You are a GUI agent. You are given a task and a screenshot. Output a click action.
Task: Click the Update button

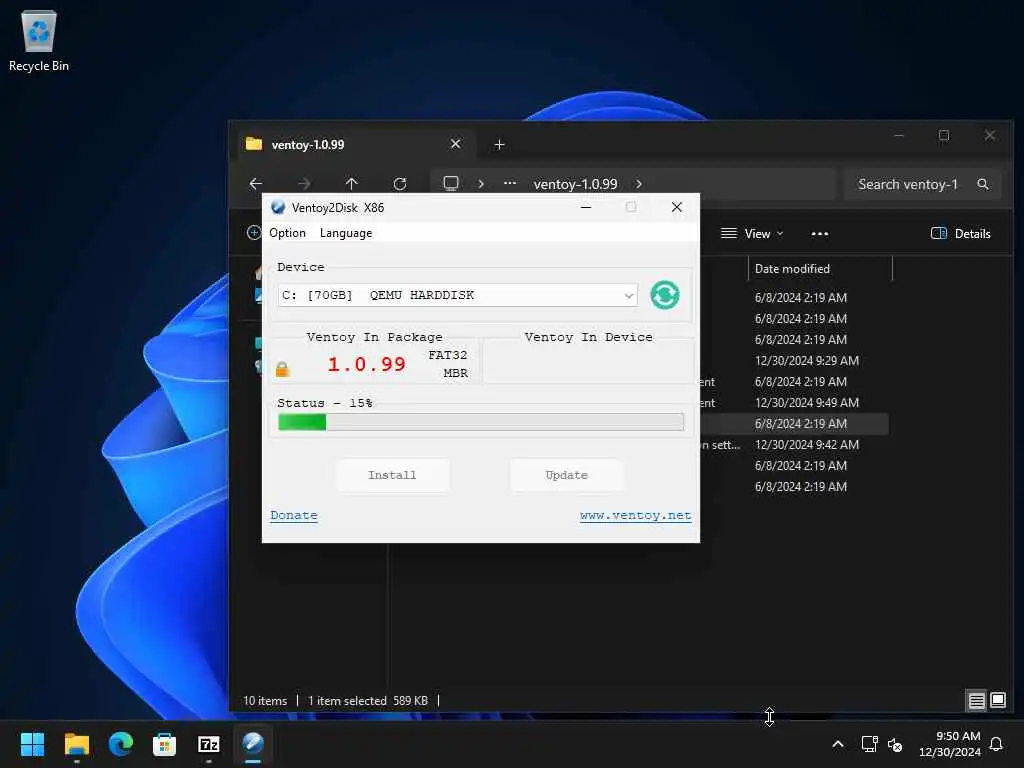pos(566,475)
